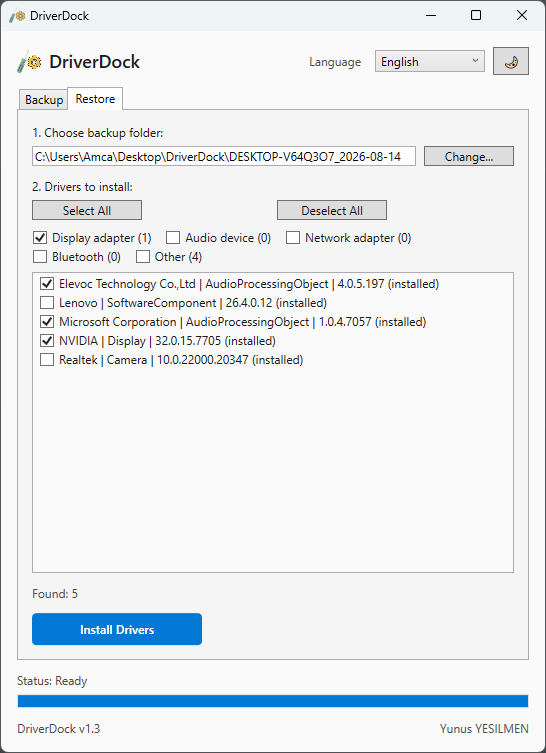Deselect the NVIDIA Display driver checkbox
The height and width of the screenshot is (753, 546).
click(x=47, y=341)
